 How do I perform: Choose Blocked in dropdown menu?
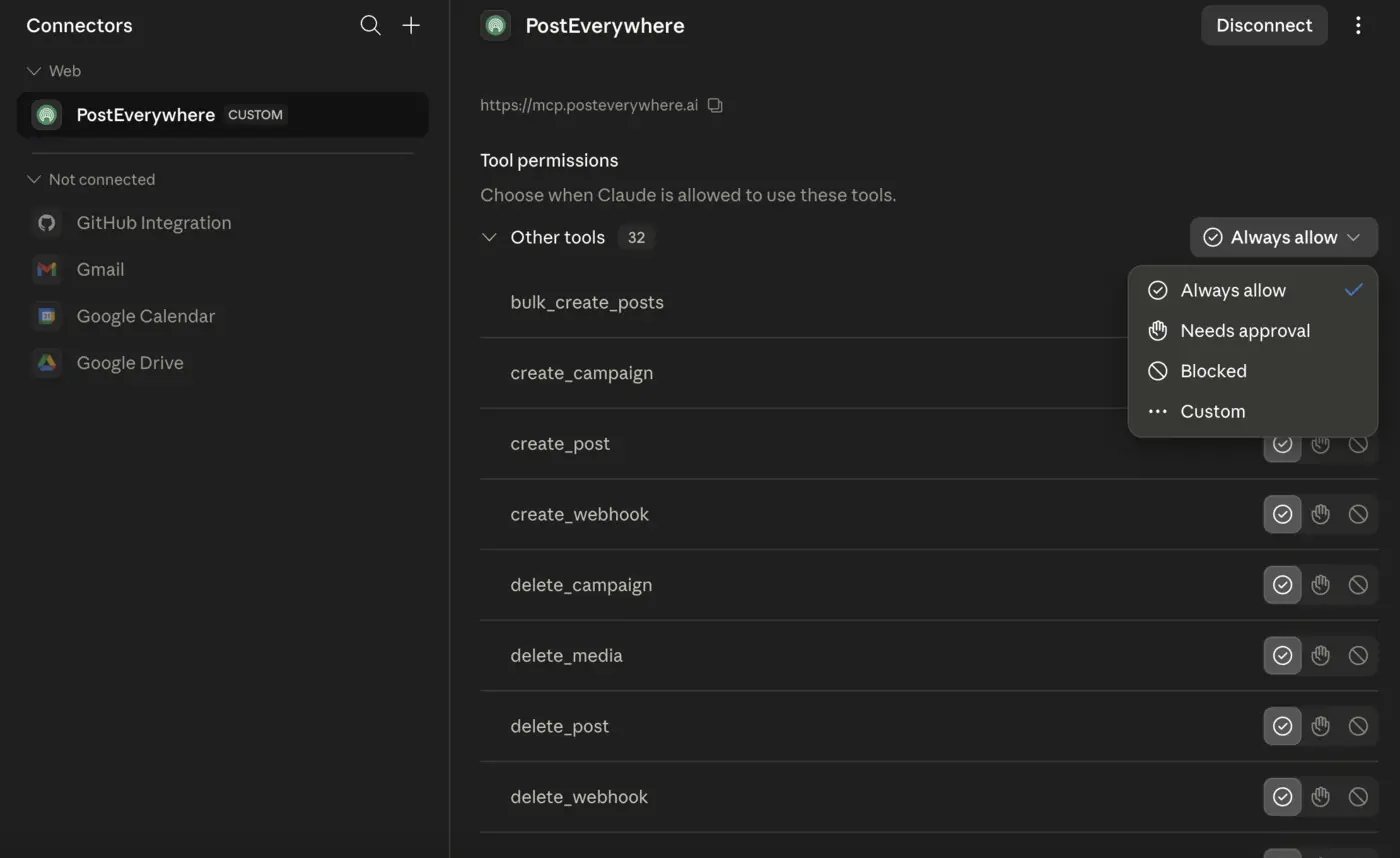click(1252, 371)
